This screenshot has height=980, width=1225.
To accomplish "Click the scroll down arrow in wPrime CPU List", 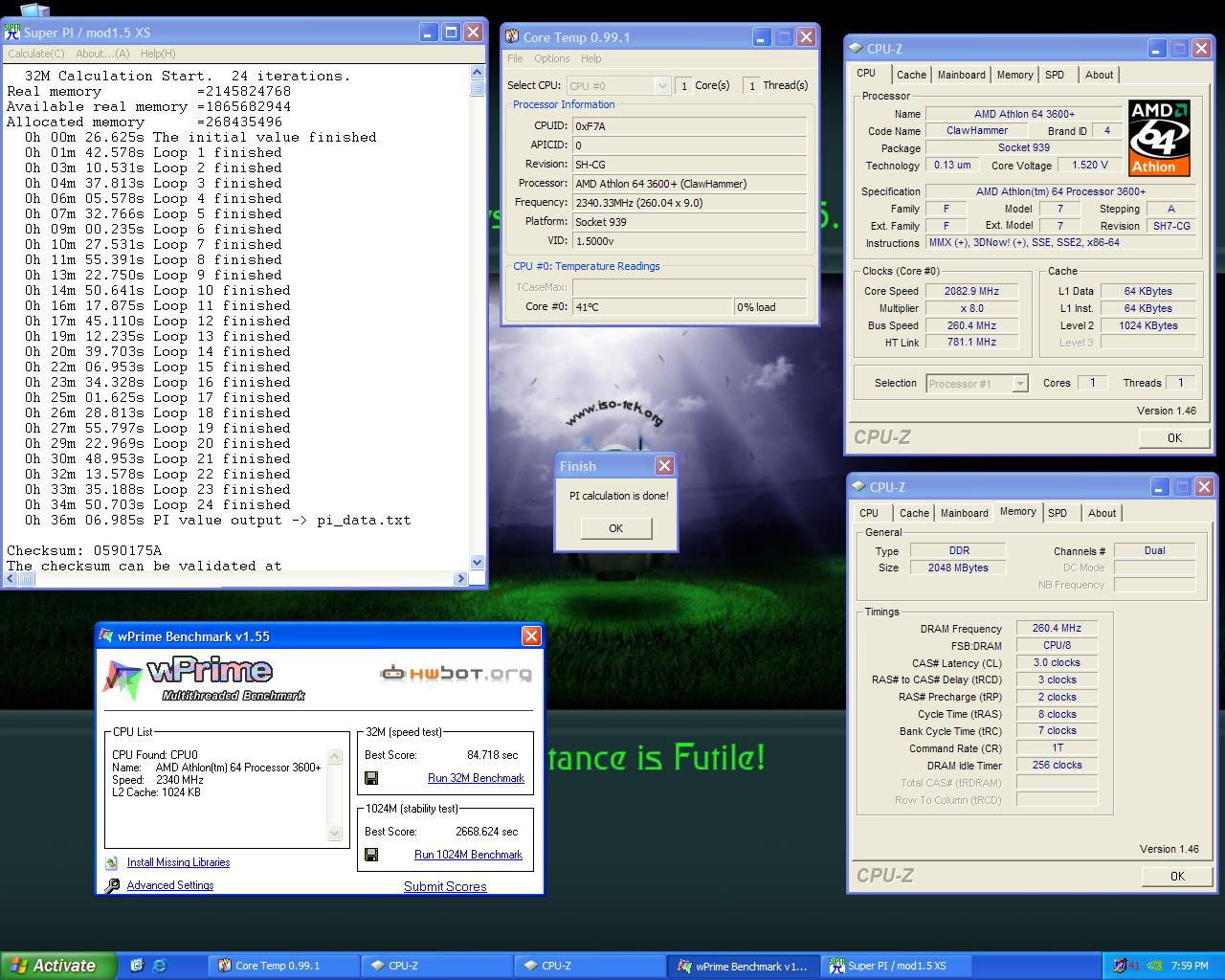I will [x=334, y=834].
